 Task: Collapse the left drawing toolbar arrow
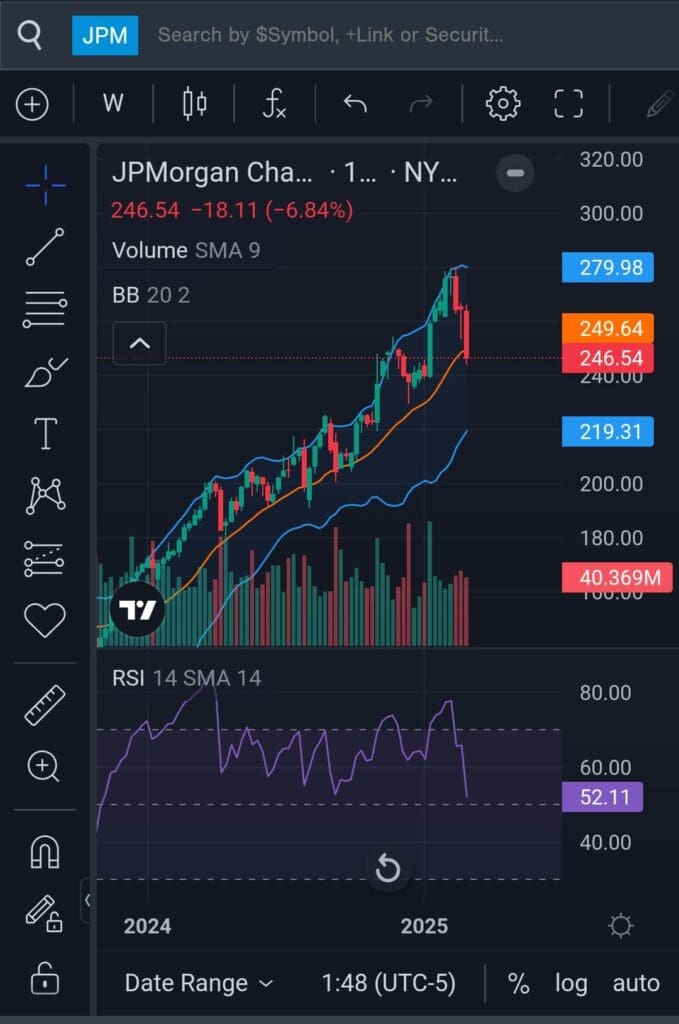point(87,901)
